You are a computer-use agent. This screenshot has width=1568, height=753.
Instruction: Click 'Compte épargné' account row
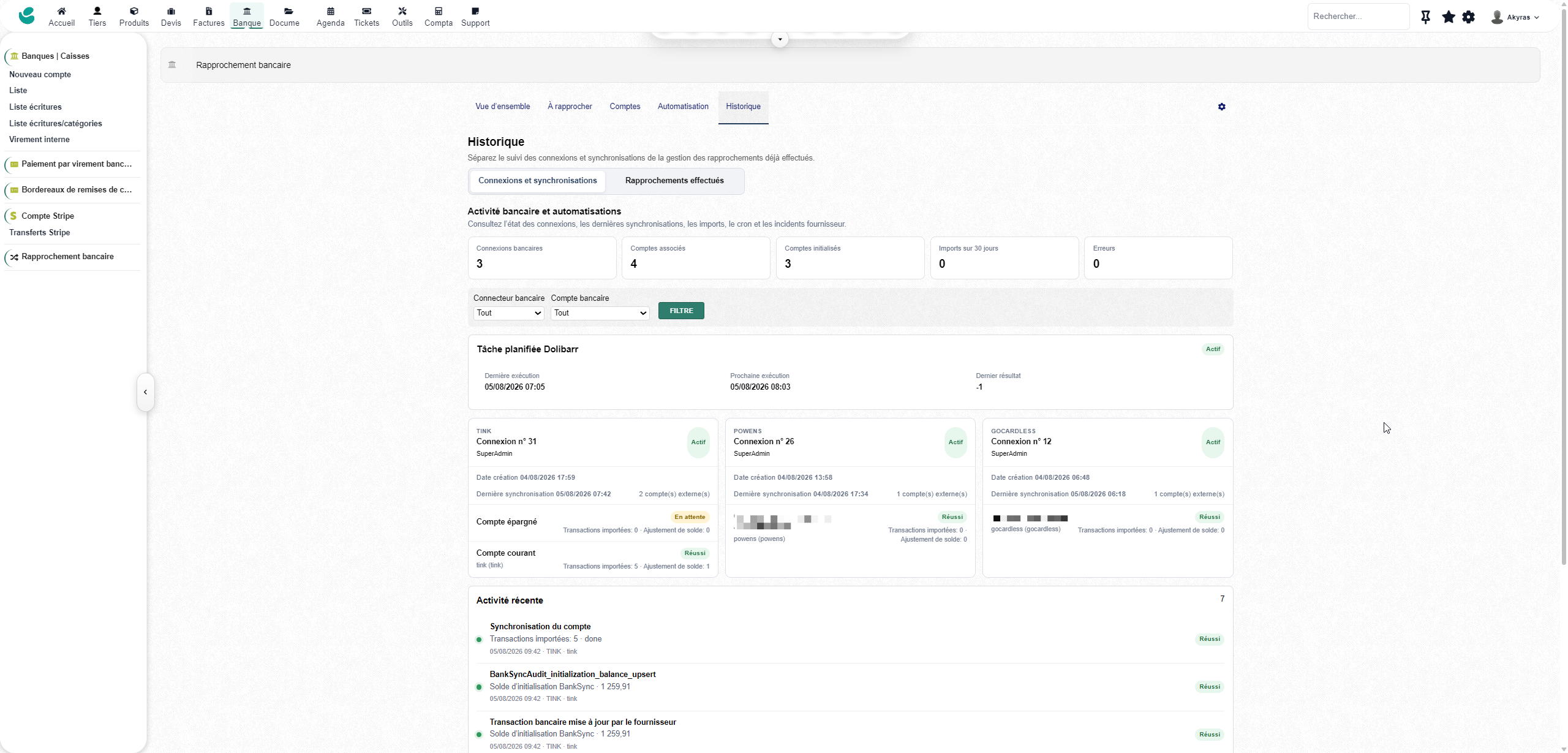[593, 523]
